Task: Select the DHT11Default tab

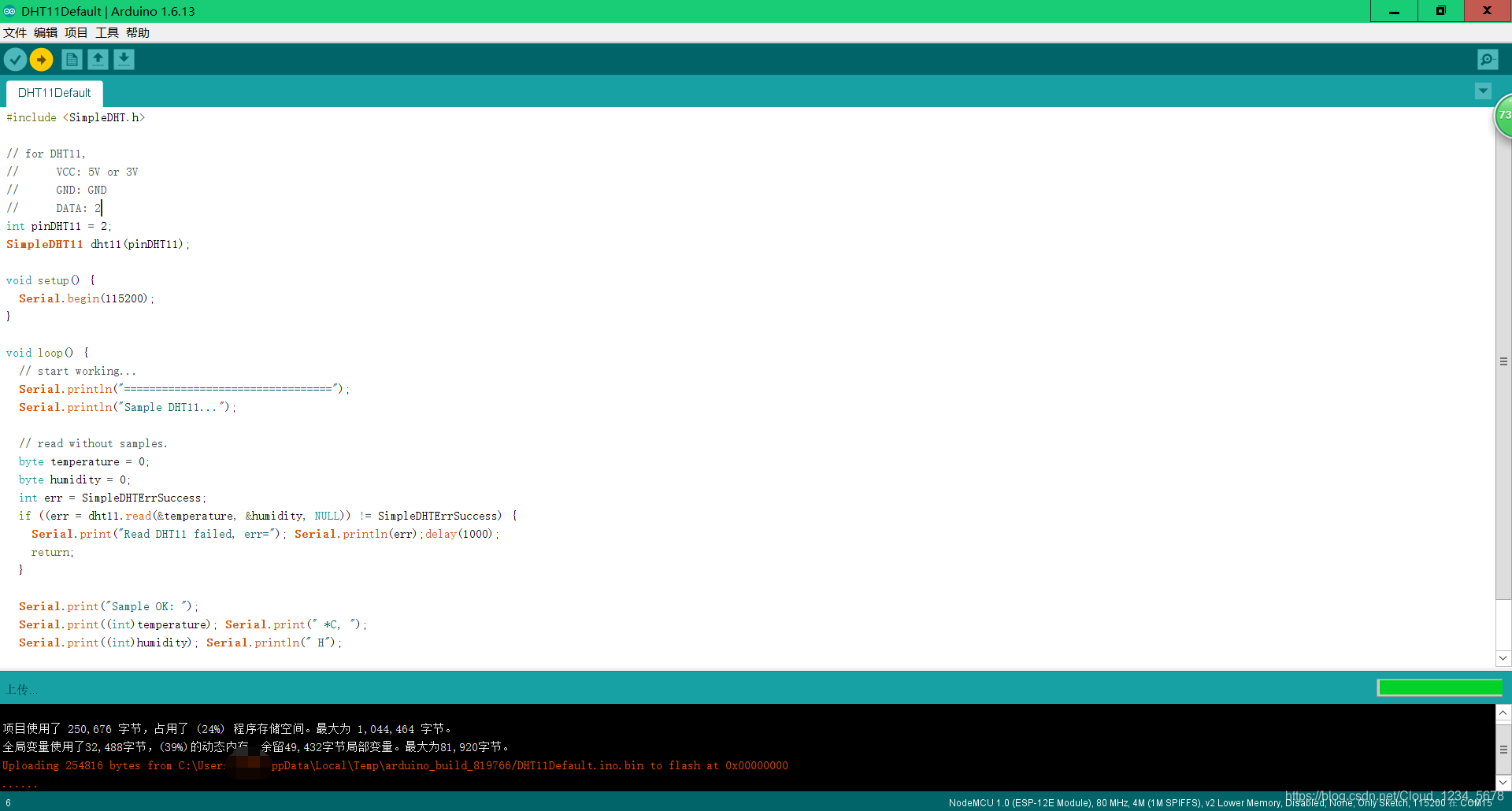Action: [54, 93]
